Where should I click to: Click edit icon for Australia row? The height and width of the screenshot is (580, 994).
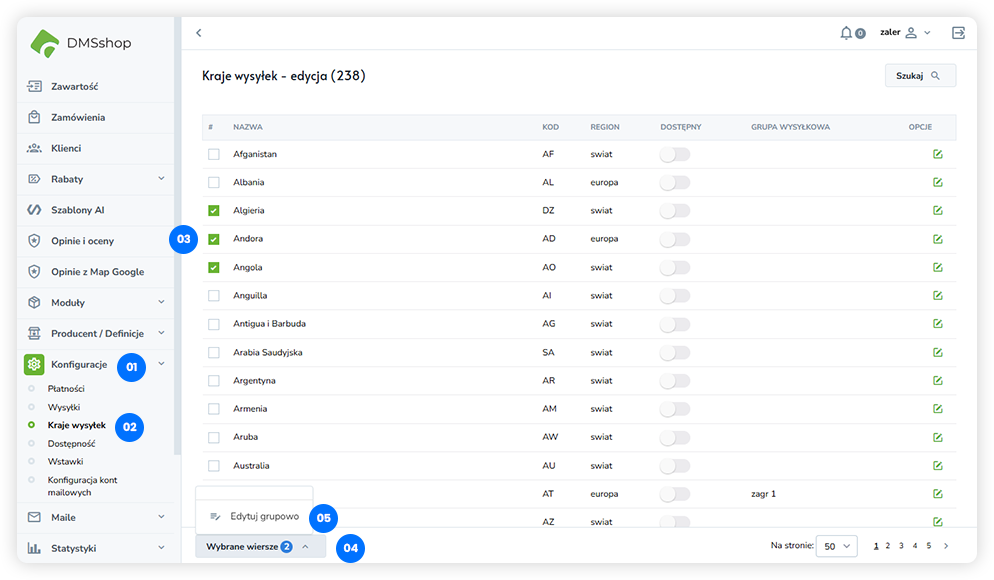[937, 466]
